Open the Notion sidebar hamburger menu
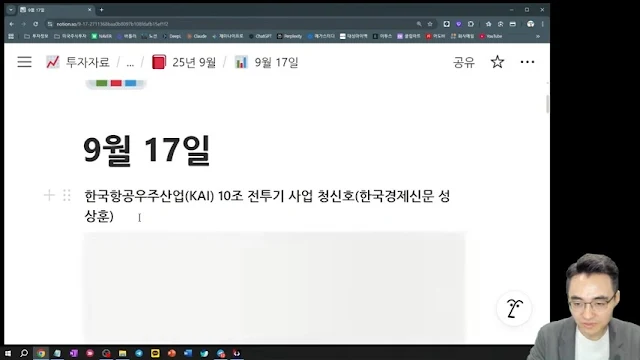Viewport: 640px width, 360px height. (x=24, y=62)
